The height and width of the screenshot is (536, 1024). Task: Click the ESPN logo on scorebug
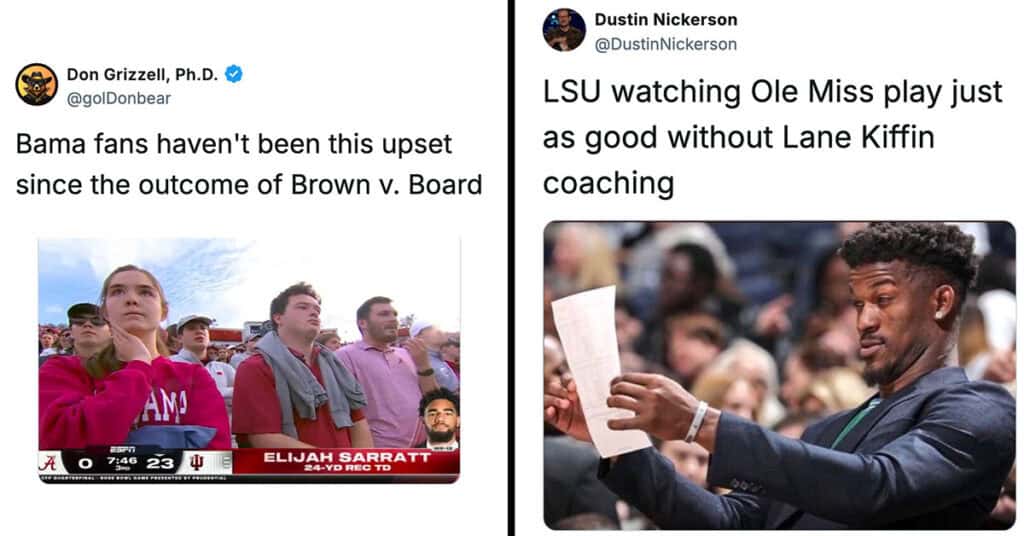(122, 449)
